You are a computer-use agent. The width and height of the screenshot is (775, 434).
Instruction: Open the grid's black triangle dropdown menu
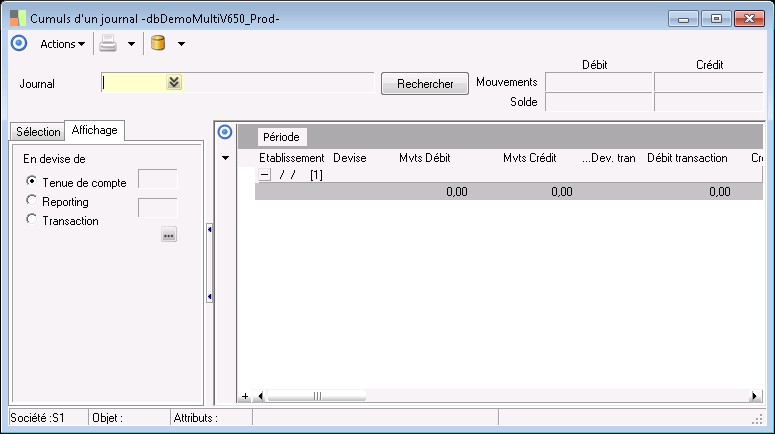click(x=225, y=158)
